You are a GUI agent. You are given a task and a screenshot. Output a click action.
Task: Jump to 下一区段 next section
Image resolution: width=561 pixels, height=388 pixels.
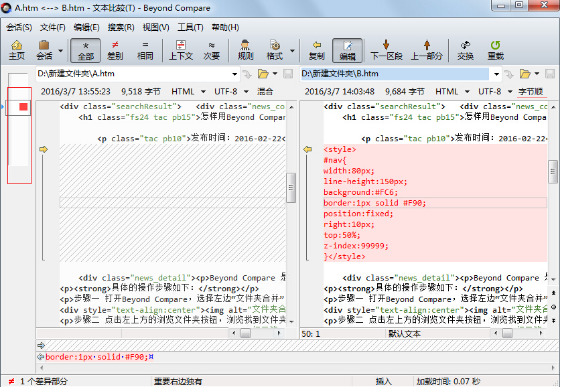point(386,50)
